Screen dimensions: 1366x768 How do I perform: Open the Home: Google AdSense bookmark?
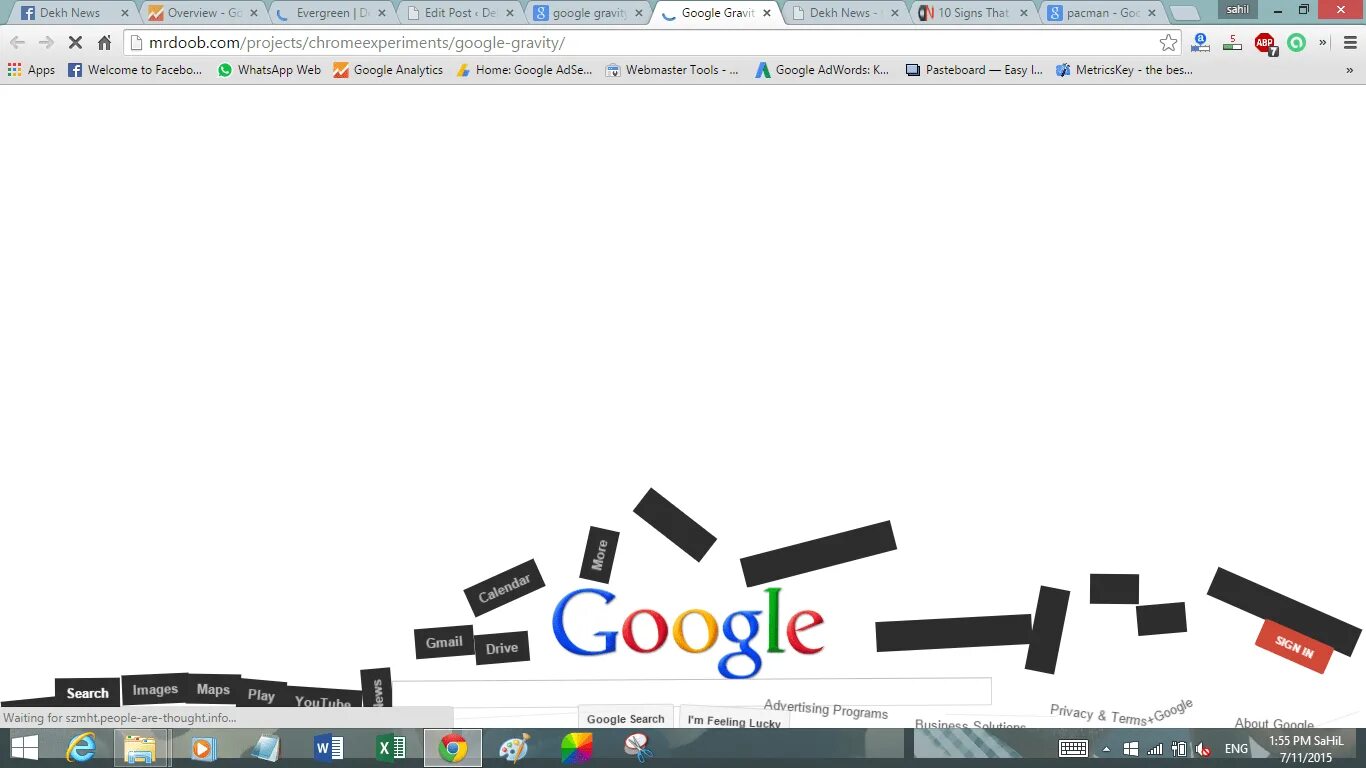click(x=524, y=70)
